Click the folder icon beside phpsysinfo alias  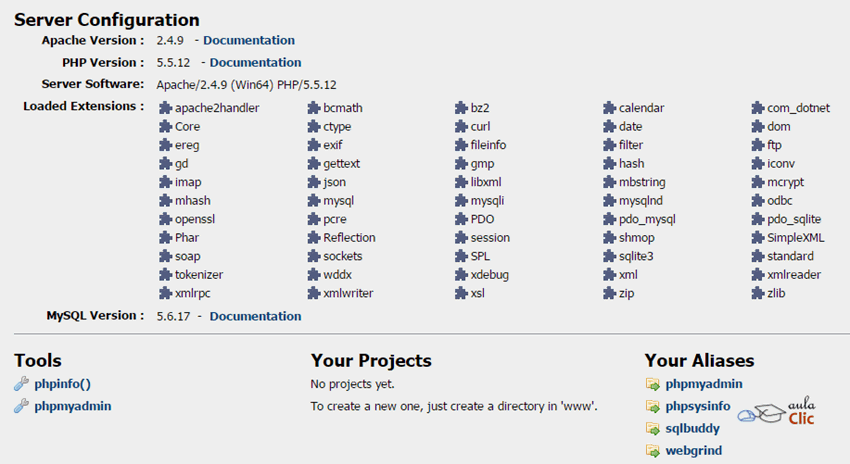point(653,407)
